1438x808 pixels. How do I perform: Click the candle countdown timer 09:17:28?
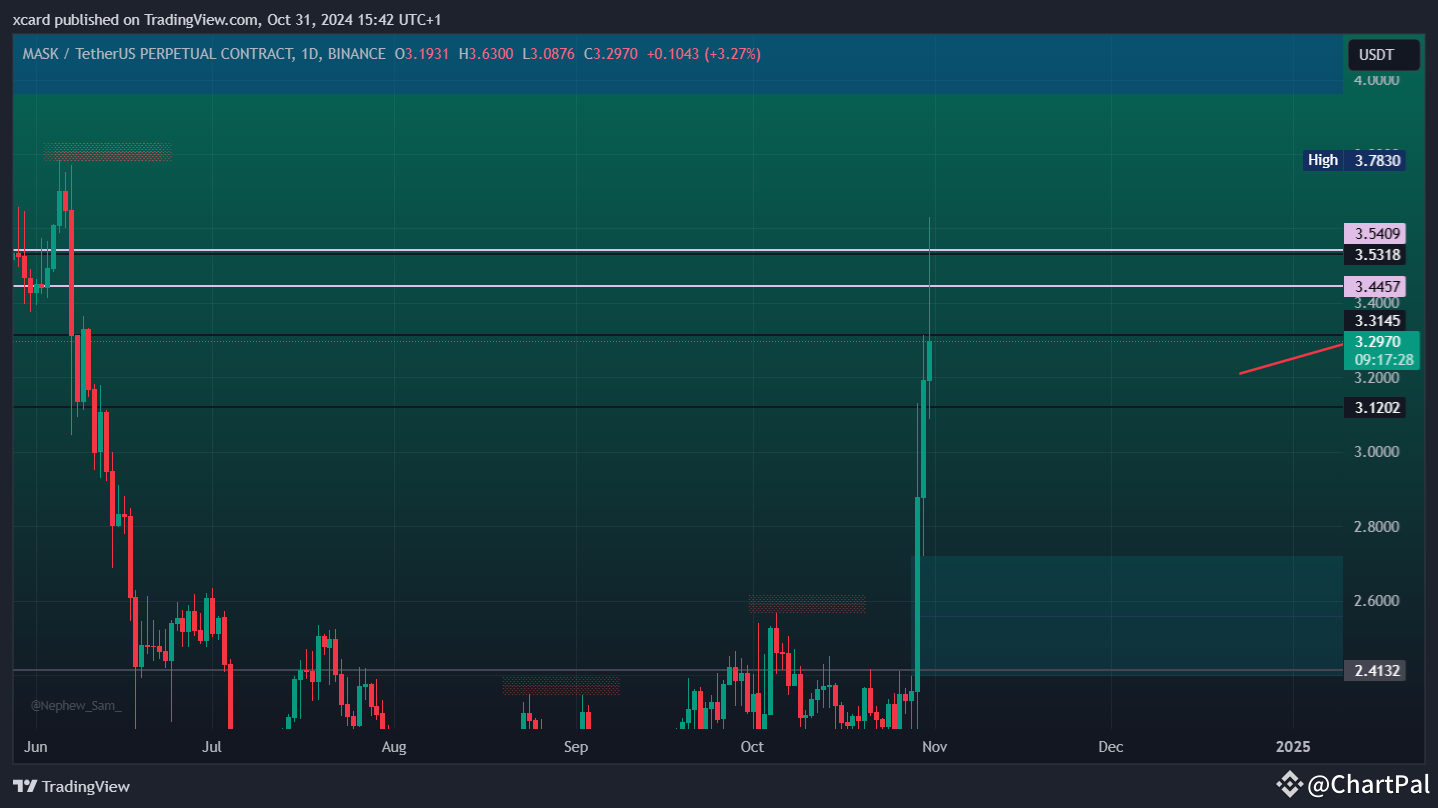[x=1386, y=358]
